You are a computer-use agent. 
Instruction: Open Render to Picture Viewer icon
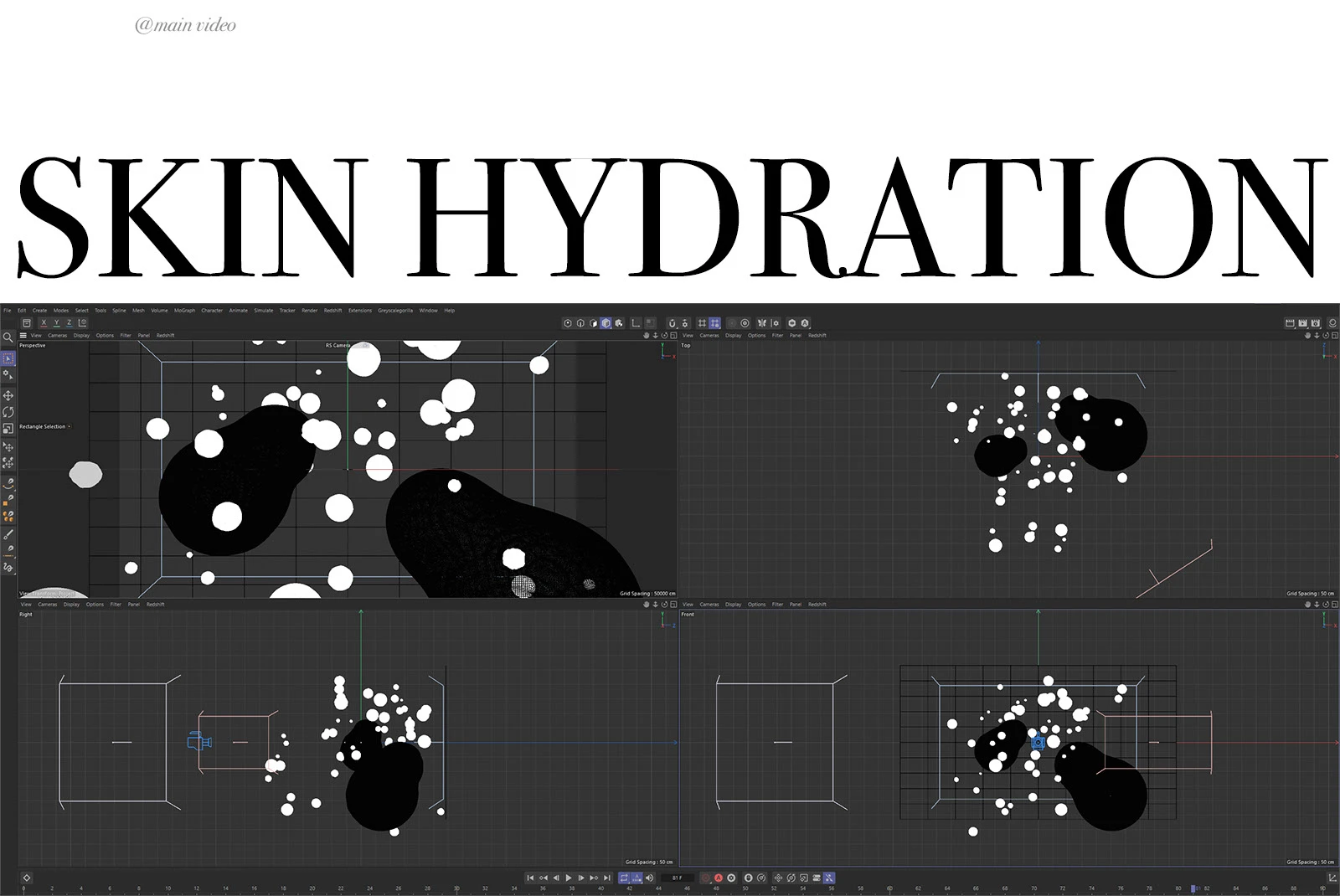[1302, 323]
